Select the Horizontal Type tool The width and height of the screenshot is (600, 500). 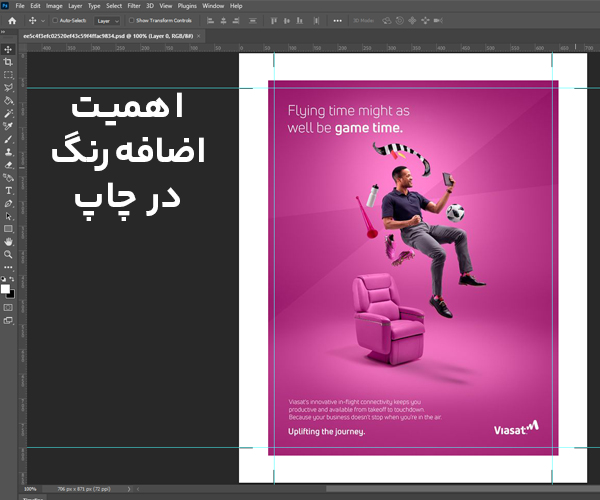[x=8, y=191]
